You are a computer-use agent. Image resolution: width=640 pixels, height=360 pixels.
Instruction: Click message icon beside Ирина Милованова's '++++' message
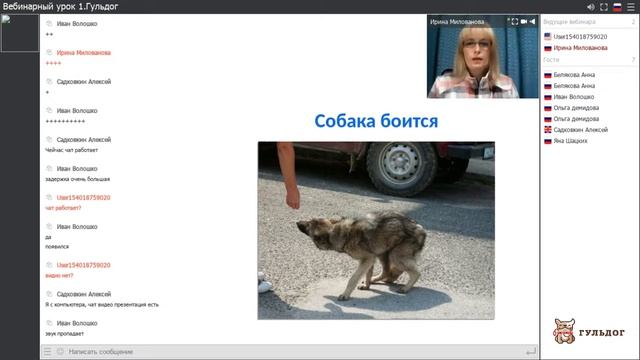pyautogui.click(x=49, y=53)
